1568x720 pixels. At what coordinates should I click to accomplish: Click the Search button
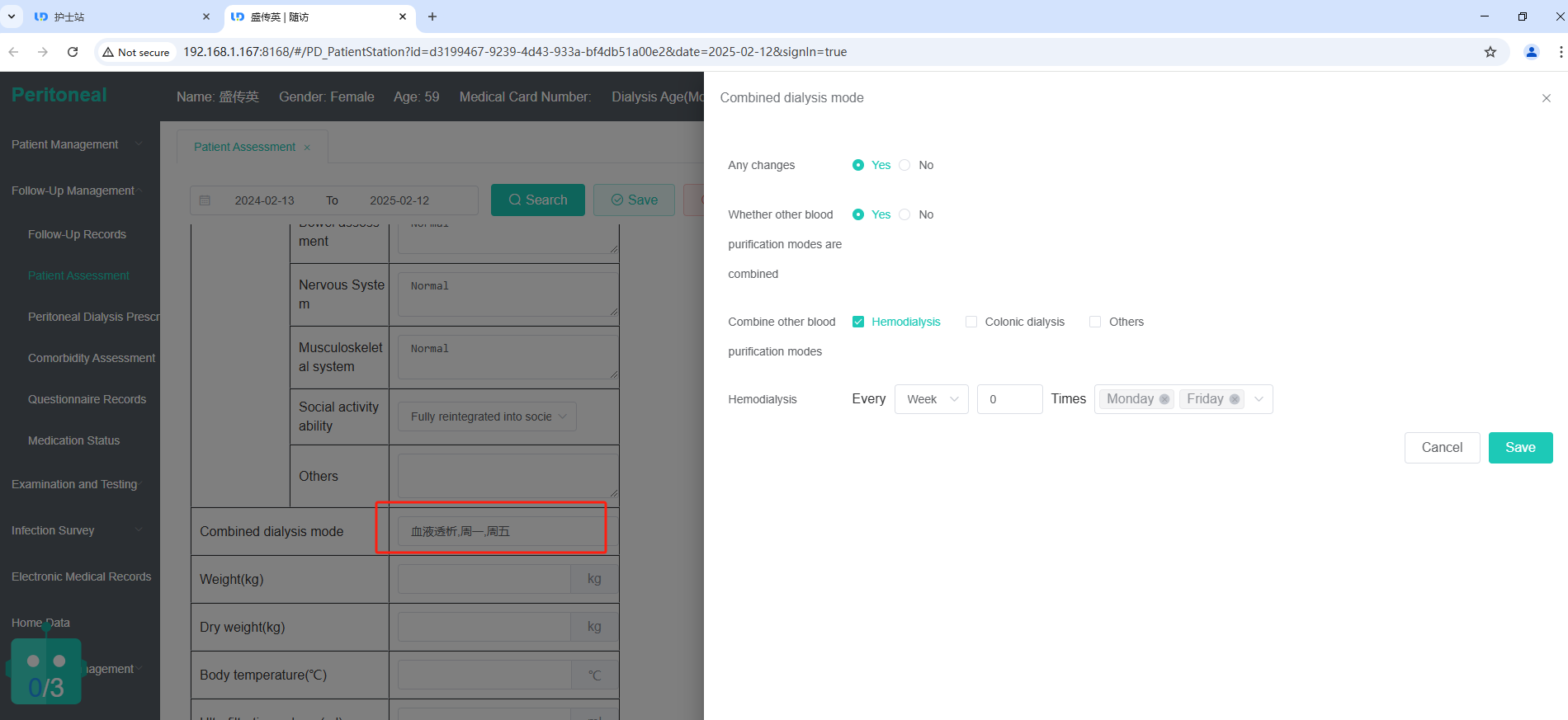pos(538,200)
